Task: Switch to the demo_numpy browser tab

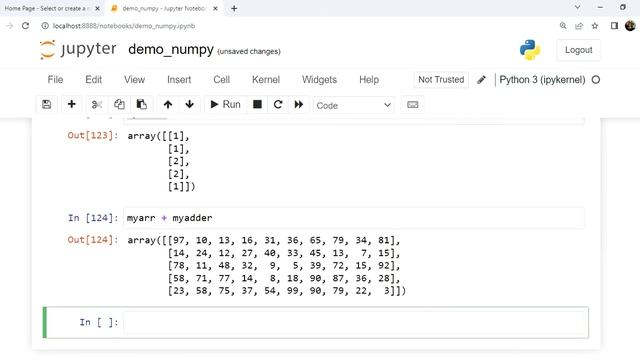Action: [x=163, y=8]
